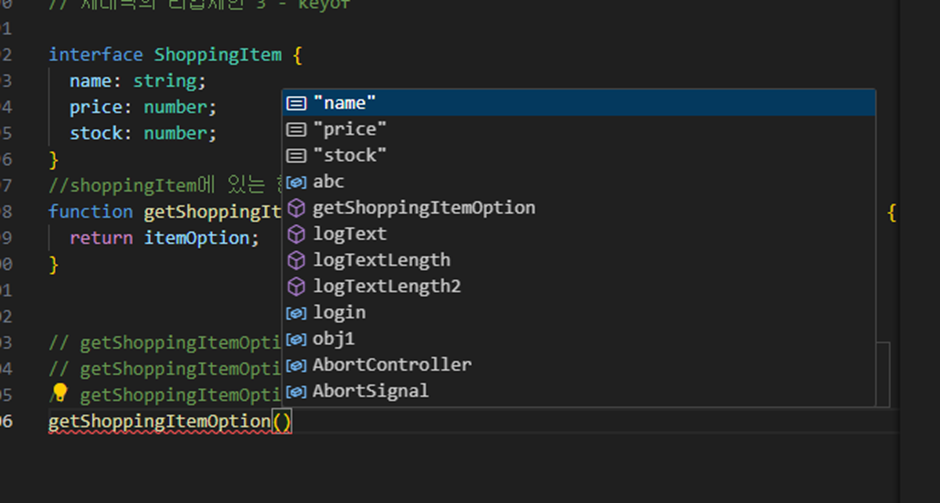Click the interface keyword
The height and width of the screenshot is (503, 940).
[x=96, y=55]
